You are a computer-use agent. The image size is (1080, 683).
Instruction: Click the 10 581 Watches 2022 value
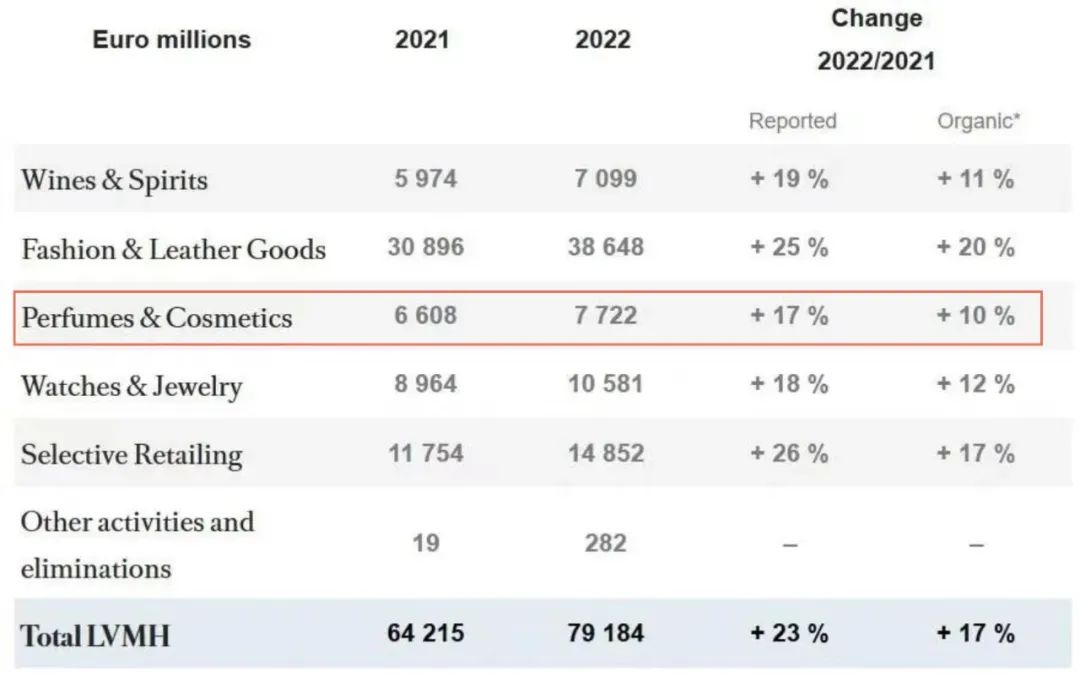[x=605, y=384]
